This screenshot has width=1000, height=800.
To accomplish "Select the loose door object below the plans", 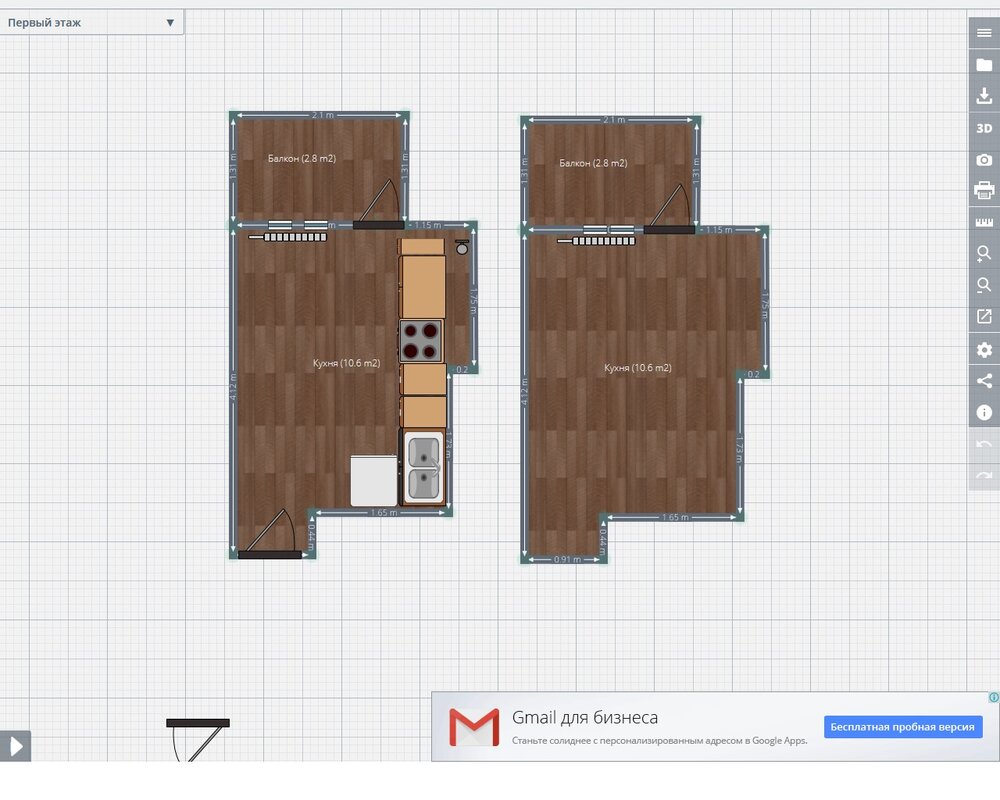I will [x=198, y=740].
